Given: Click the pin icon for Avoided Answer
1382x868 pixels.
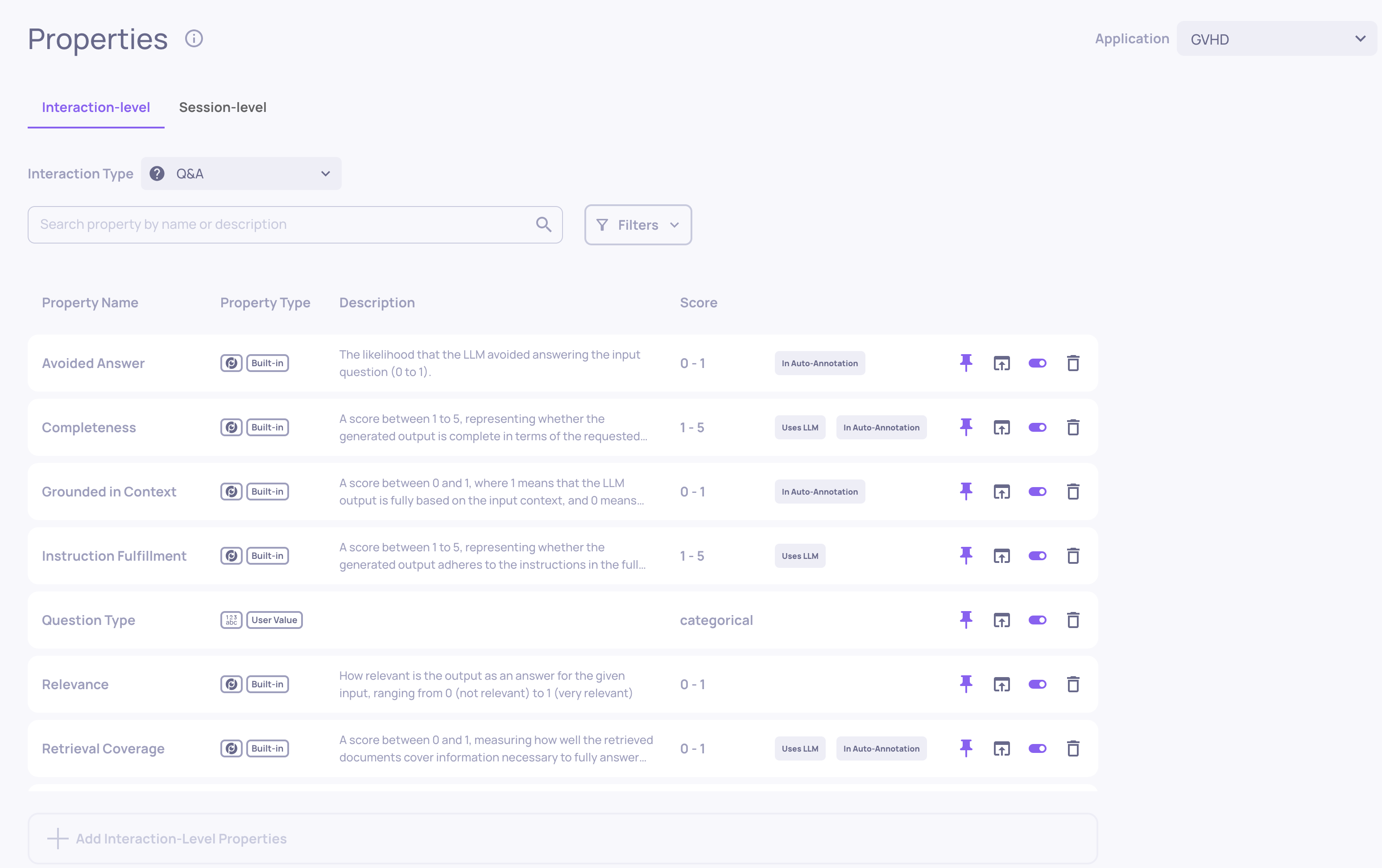Looking at the screenshot, I should click(x=966, y=363).
